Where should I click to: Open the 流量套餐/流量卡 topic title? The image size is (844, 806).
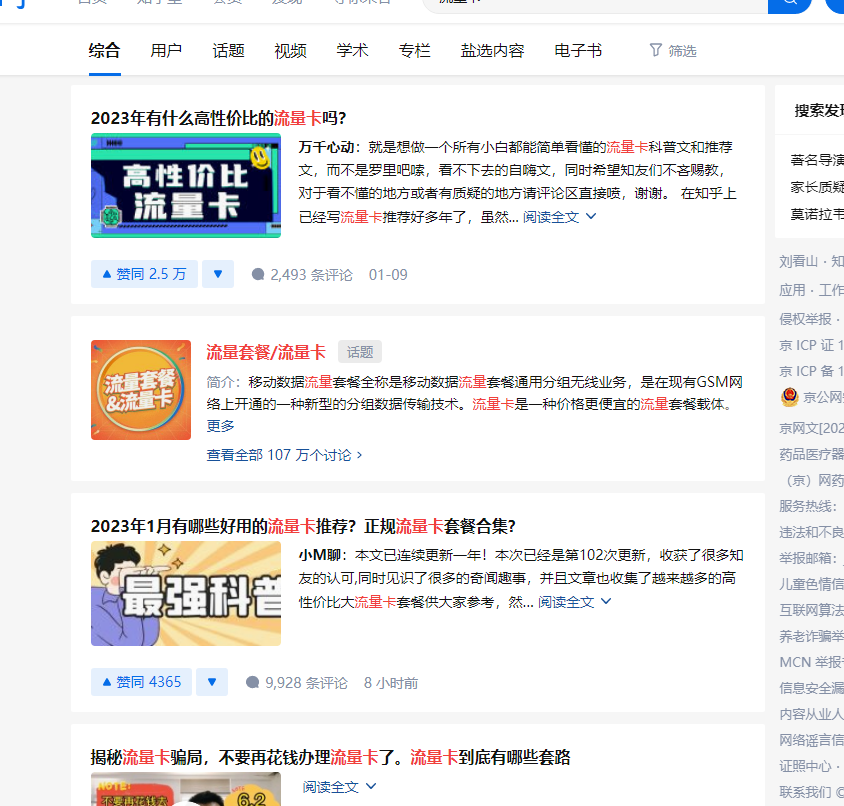pyautogui.click(x=266, y=351)
